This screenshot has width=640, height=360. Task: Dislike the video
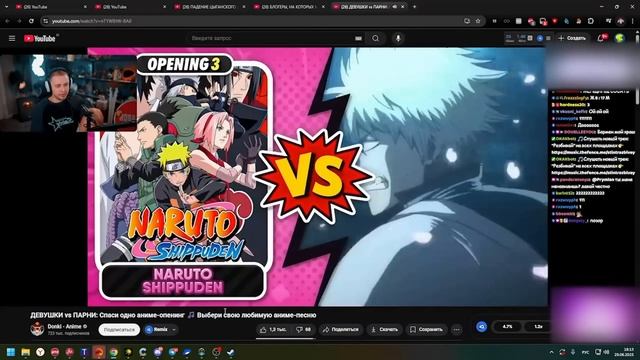303,329
